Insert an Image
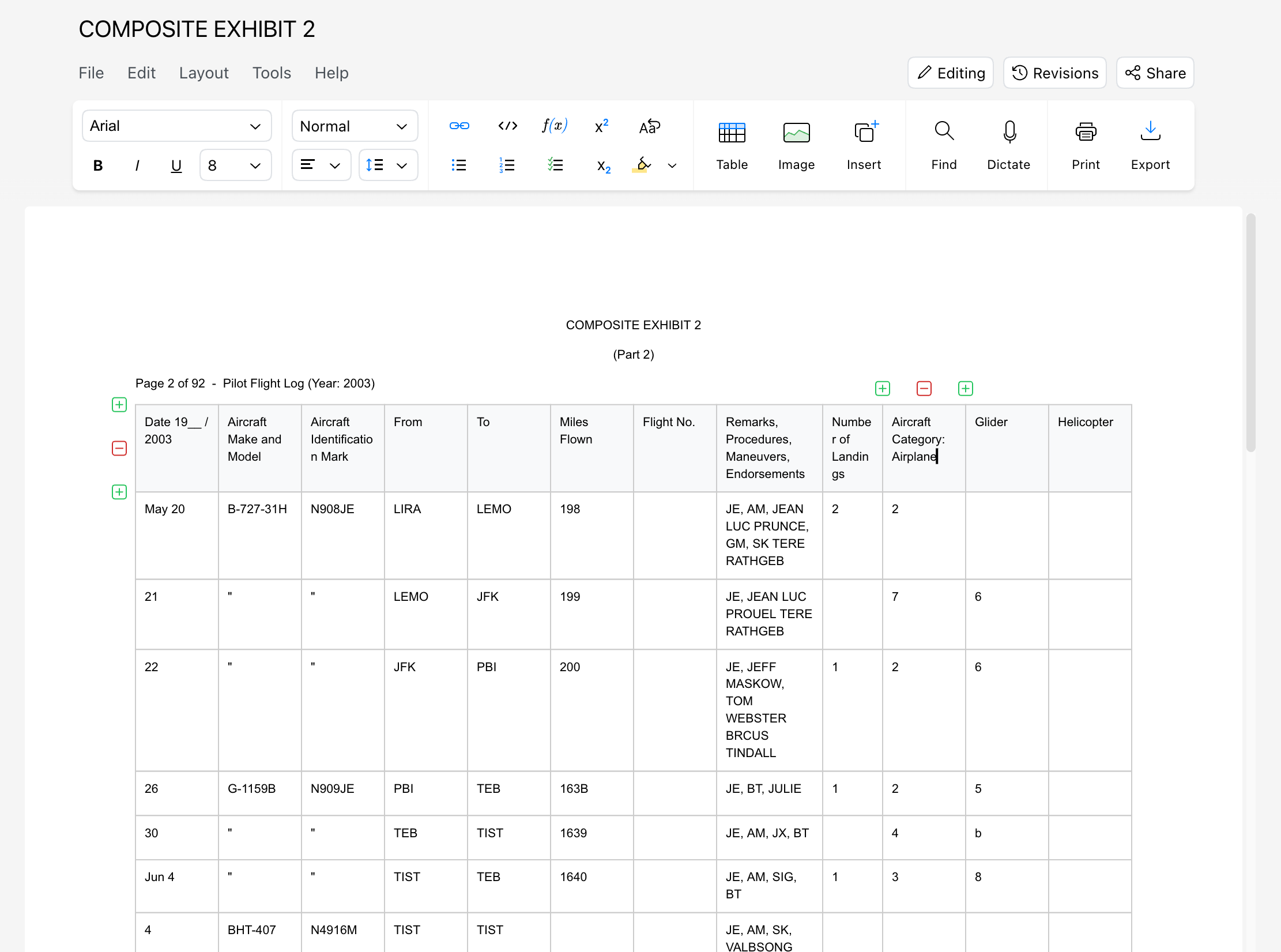The height and width of the screenshot is (952, 1281). (x=797, y=145)
